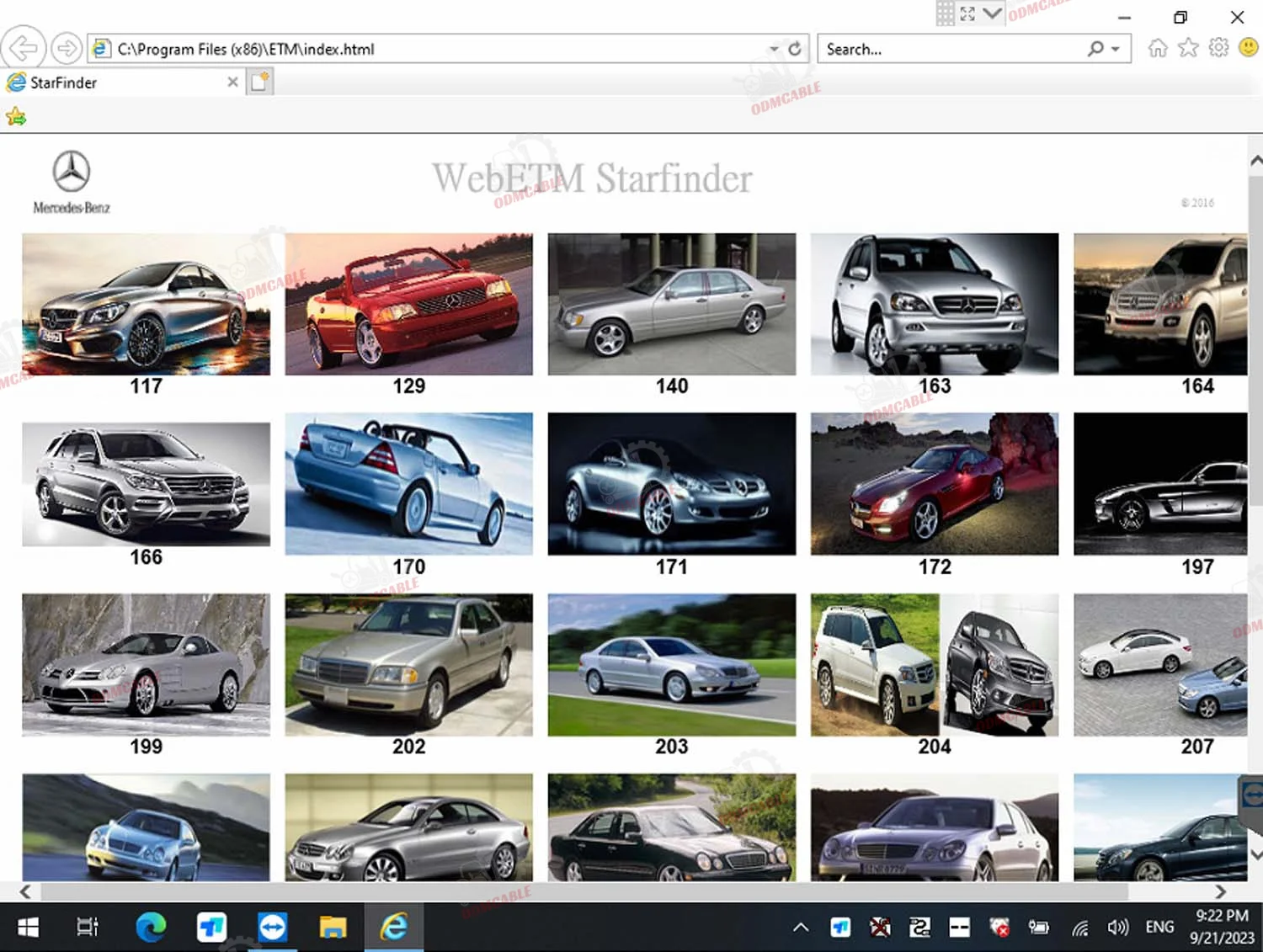Click the Back navigation arrow
Viewport: 1263px width, 952px height.
tap(23, 48)
